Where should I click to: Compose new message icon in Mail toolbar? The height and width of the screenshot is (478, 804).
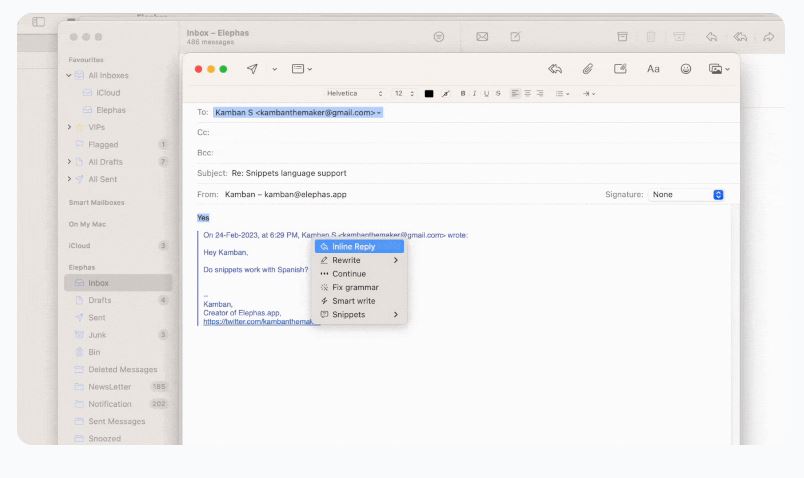click(515, 37)
